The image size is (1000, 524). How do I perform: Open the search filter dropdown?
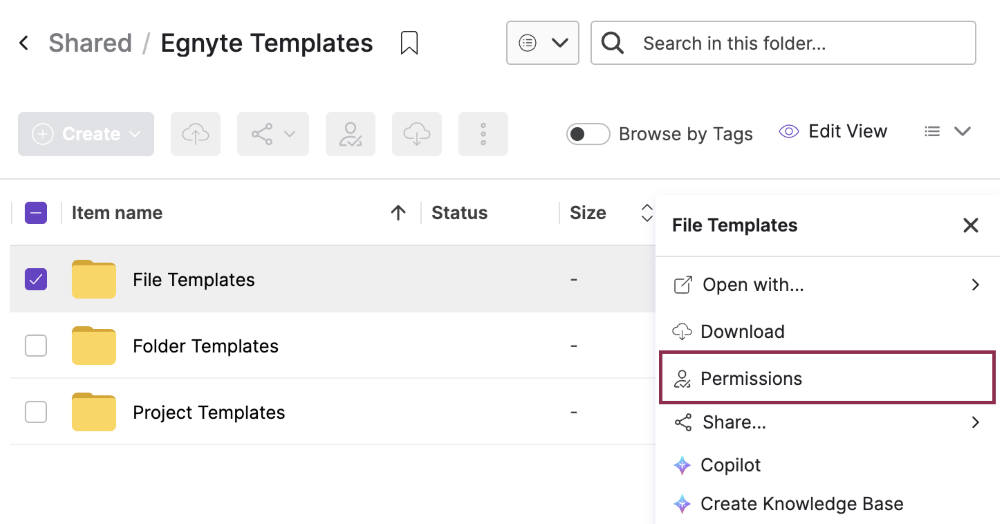point(542,43)
